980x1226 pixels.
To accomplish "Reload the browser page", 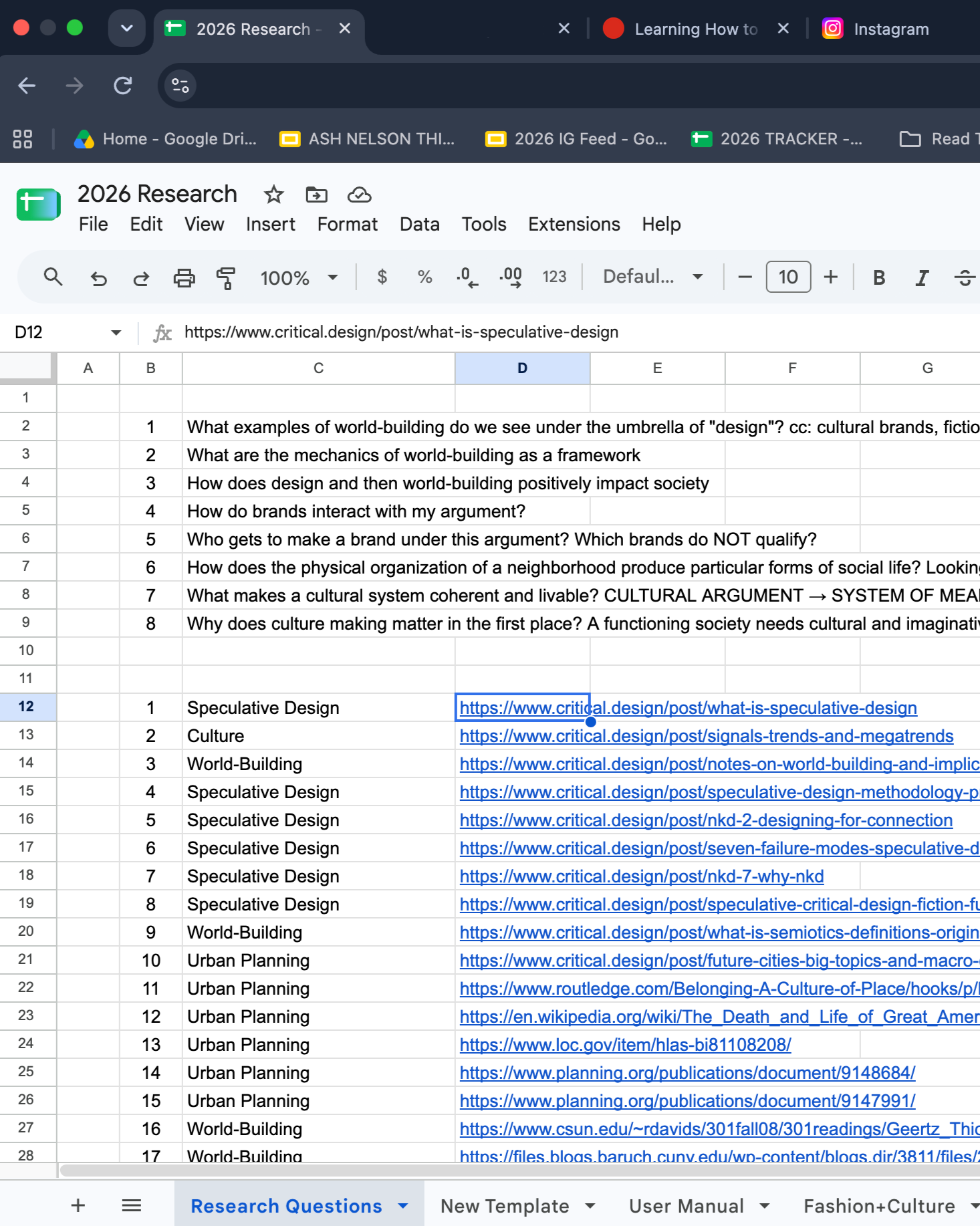I will pos(123,86).
